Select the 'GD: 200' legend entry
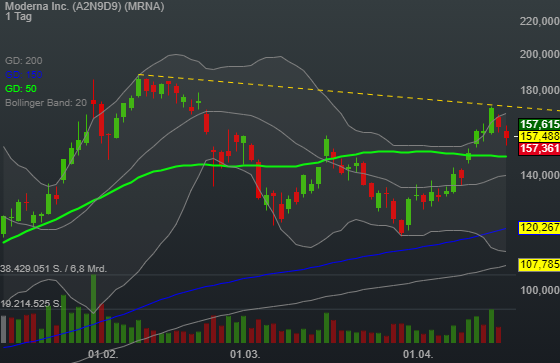The image size is (560, 363). coord(24,61)
